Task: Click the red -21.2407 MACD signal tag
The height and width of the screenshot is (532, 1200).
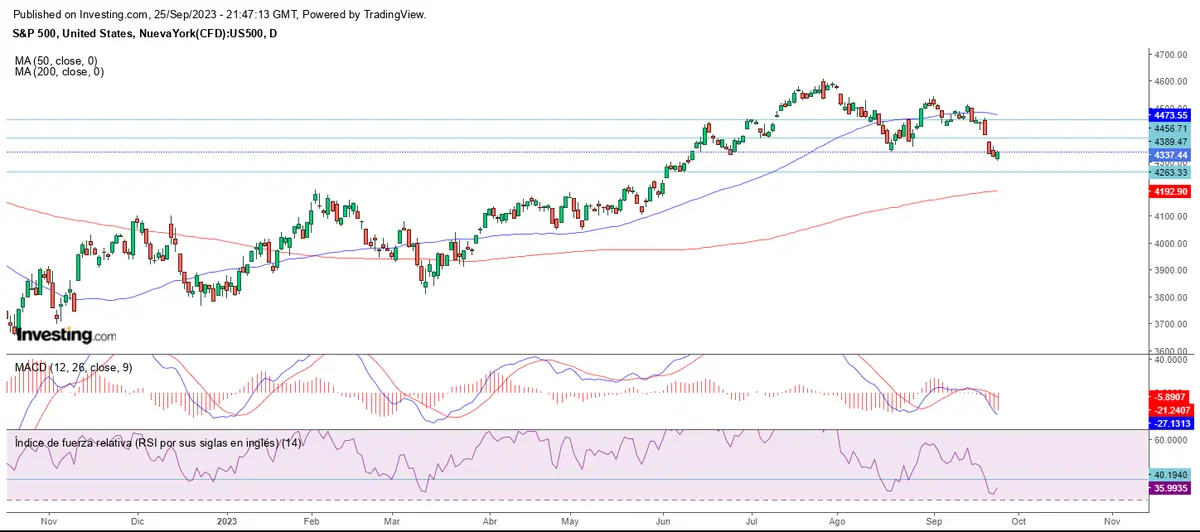Action: 1168,410
